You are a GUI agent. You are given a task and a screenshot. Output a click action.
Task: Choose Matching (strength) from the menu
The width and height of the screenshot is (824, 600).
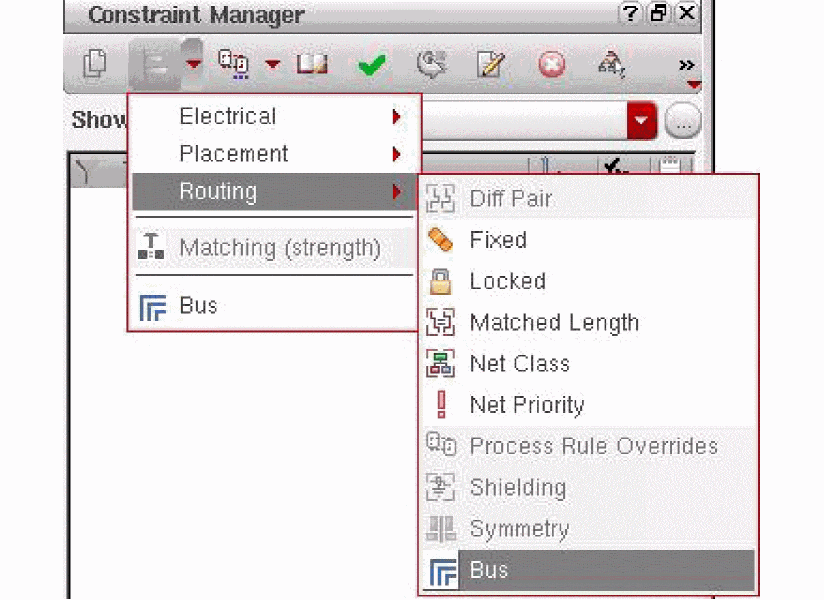coord(275,247)
